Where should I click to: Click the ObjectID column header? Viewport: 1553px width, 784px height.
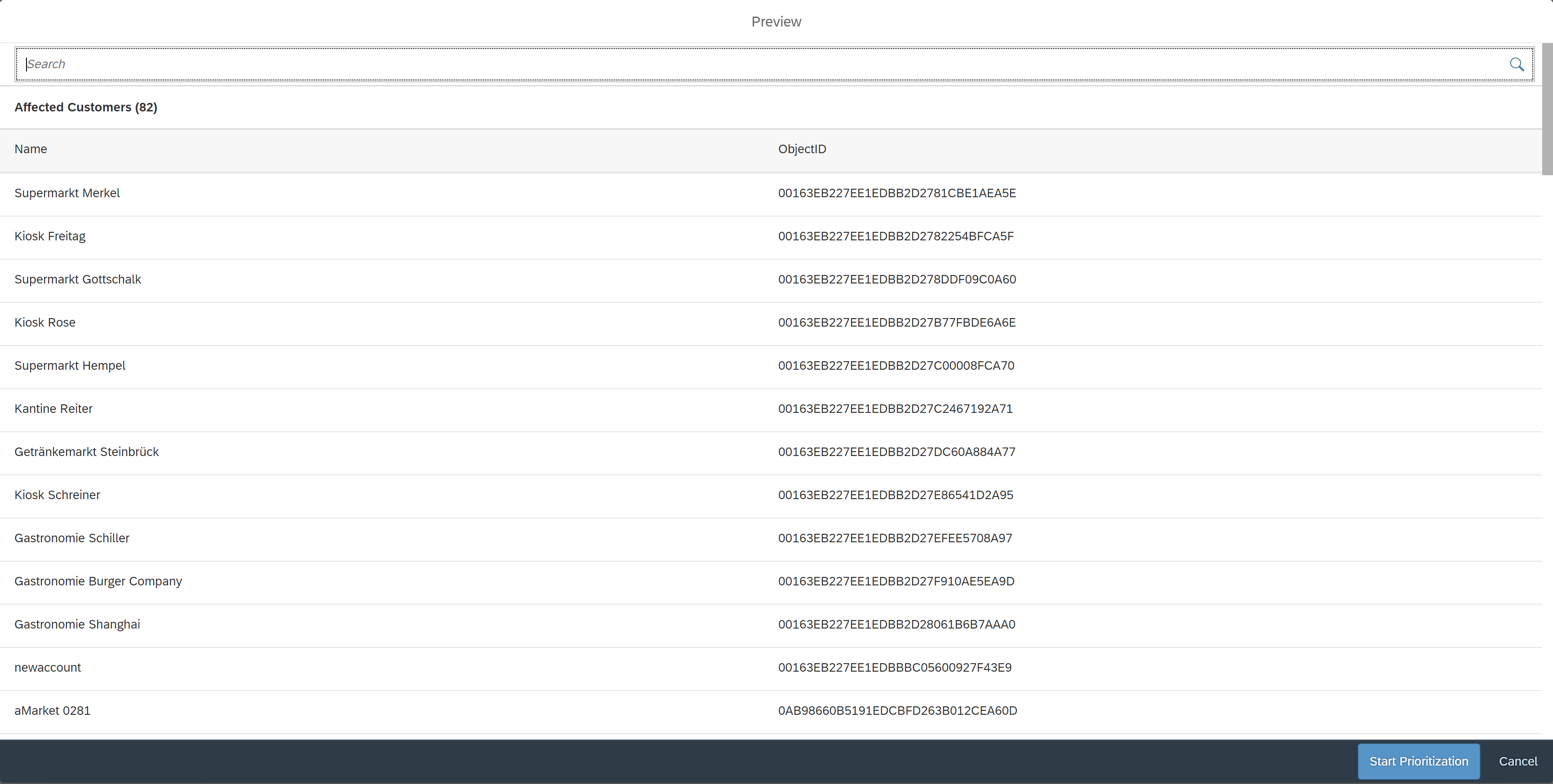(802, 149)
